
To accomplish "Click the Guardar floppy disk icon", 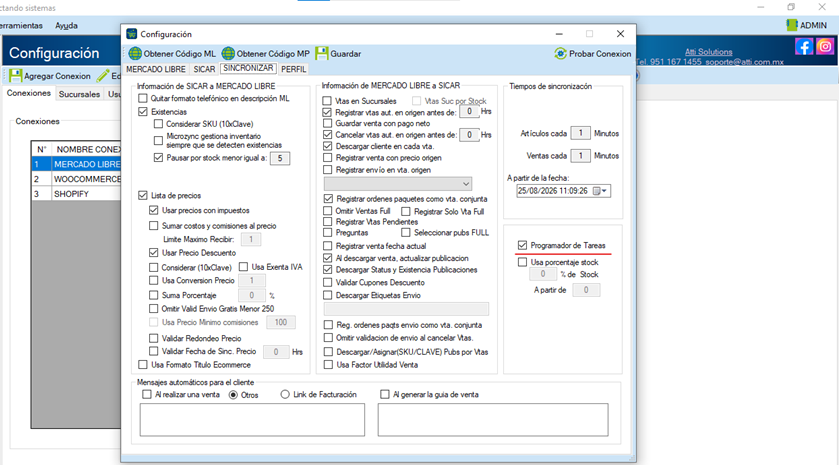I will coord(322,54).
